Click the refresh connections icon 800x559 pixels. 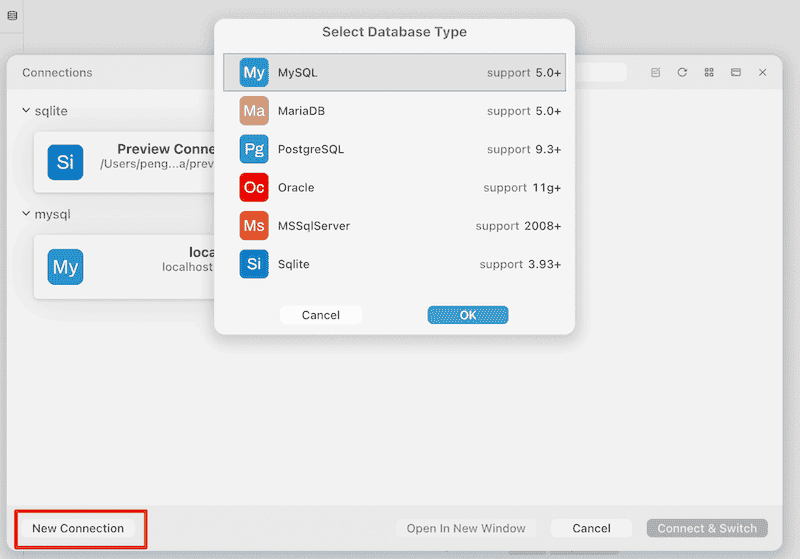click(x=682, y=72)
